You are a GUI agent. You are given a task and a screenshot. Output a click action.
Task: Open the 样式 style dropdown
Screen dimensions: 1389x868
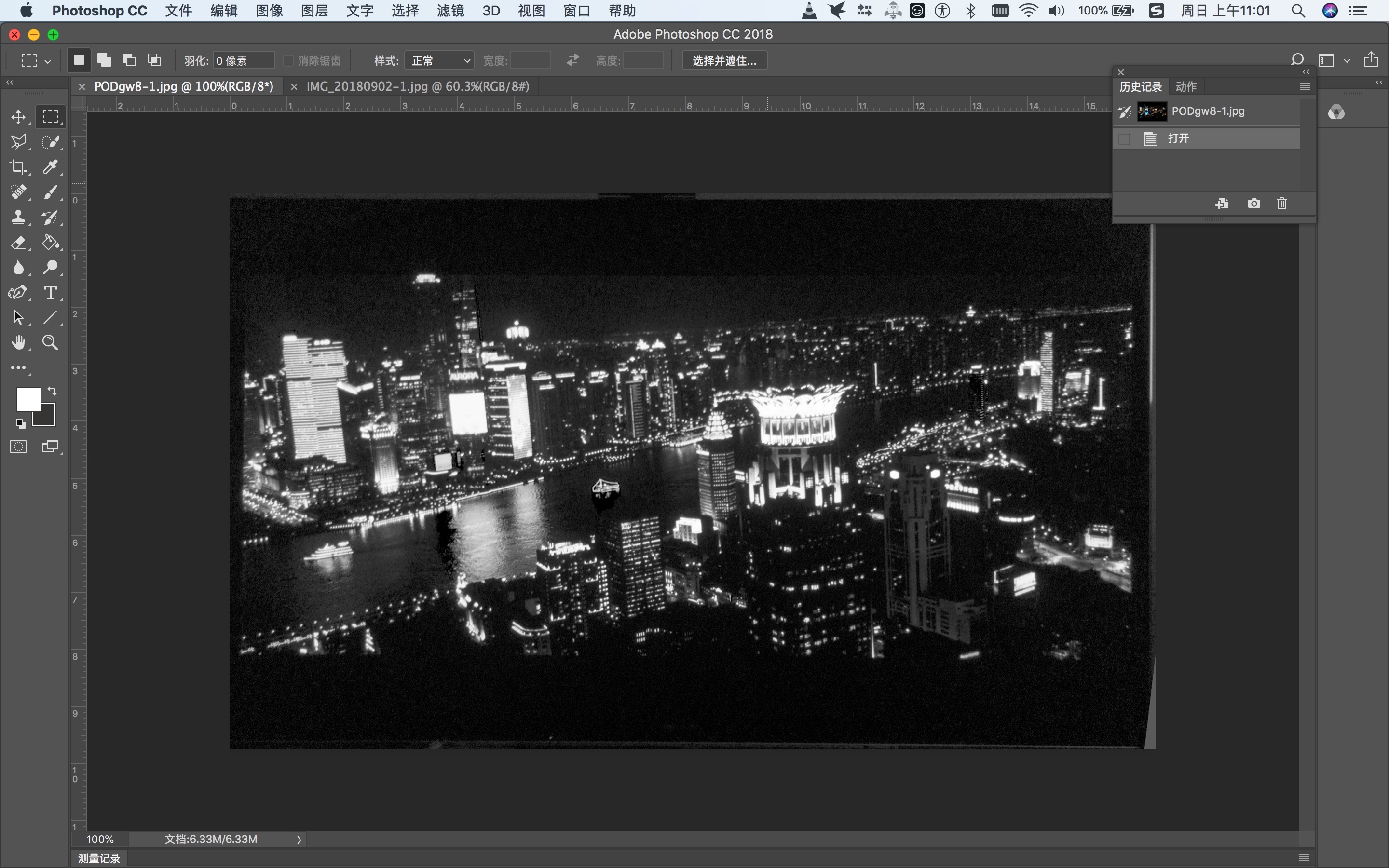pos(439,61)
